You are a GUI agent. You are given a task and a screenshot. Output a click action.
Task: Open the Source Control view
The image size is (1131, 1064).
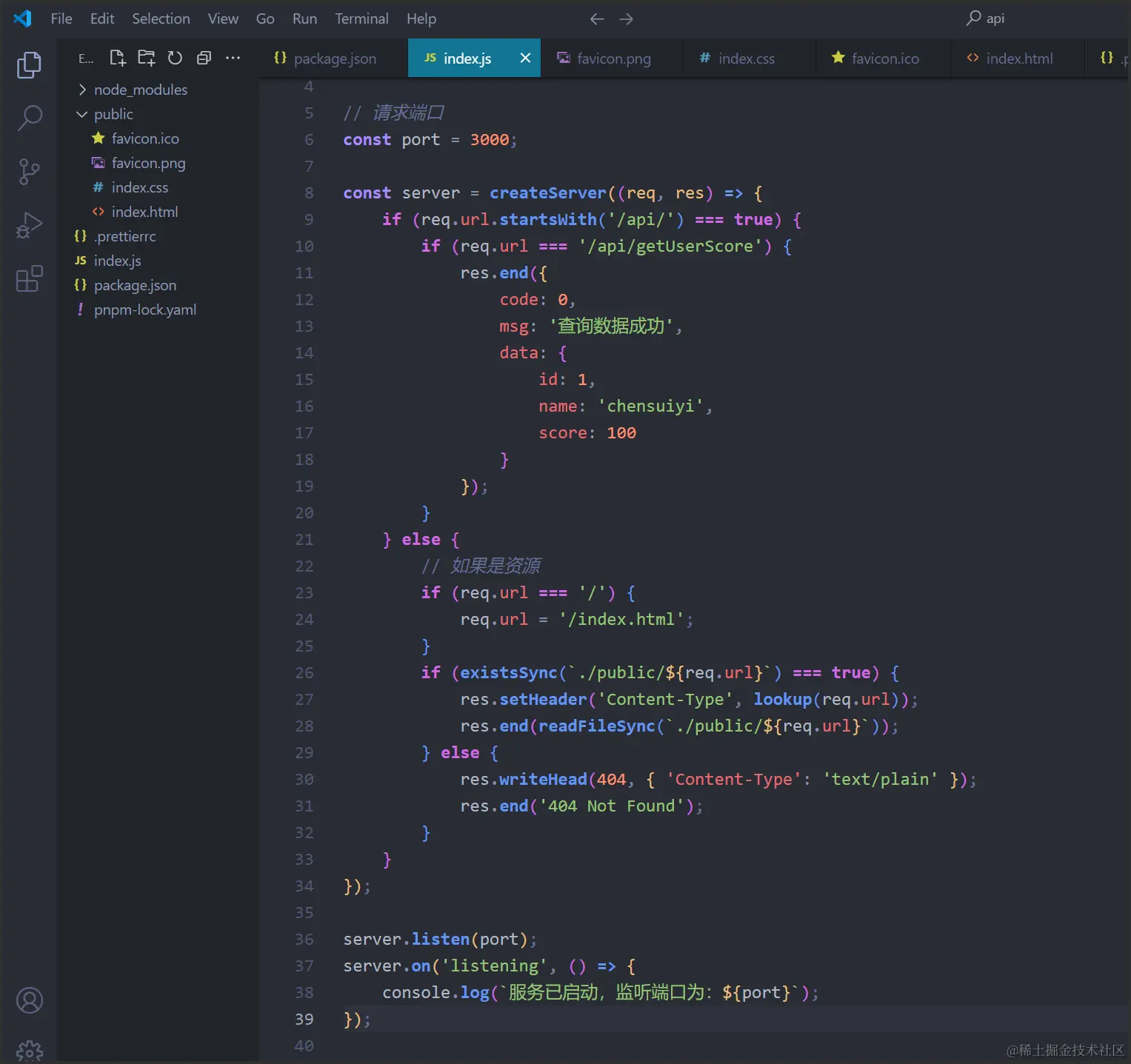click(29, 172)
